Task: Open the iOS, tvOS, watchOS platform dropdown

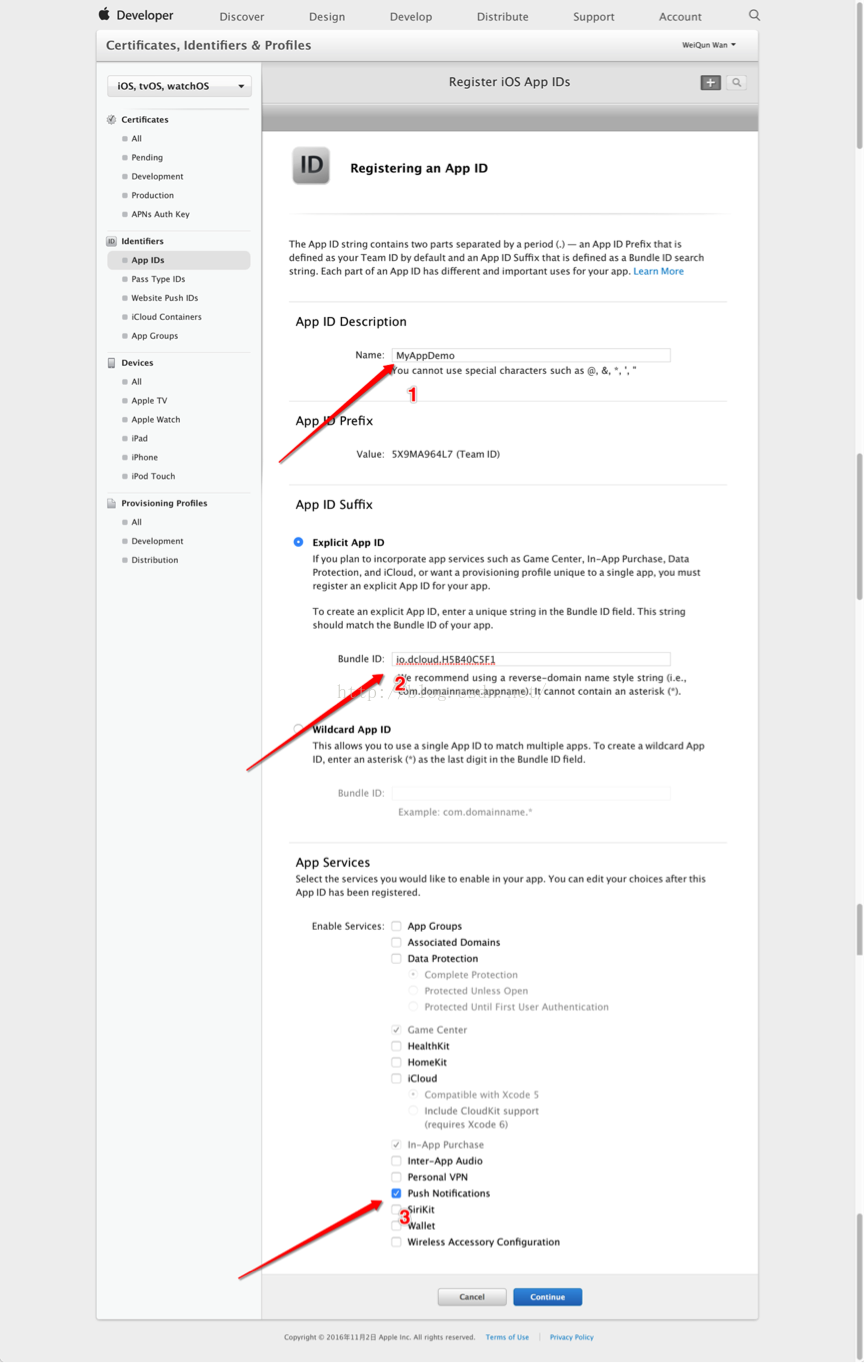Action: (x=179, y=86)
